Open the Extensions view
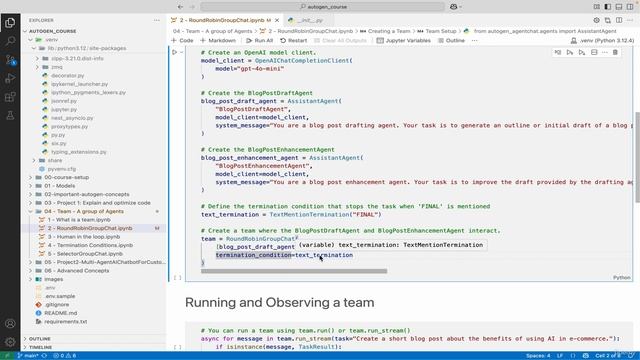The width and height of the screenshot is (640, 360). point(10,97)
